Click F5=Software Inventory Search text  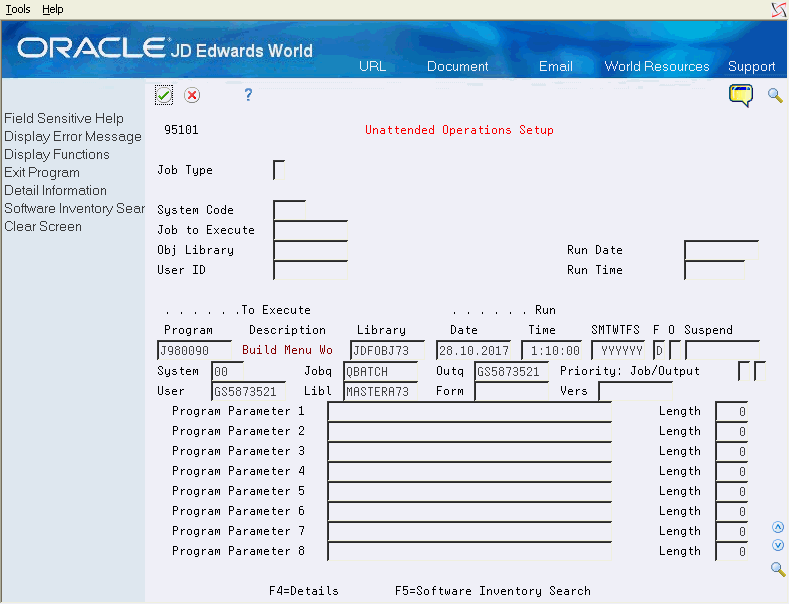493,591
